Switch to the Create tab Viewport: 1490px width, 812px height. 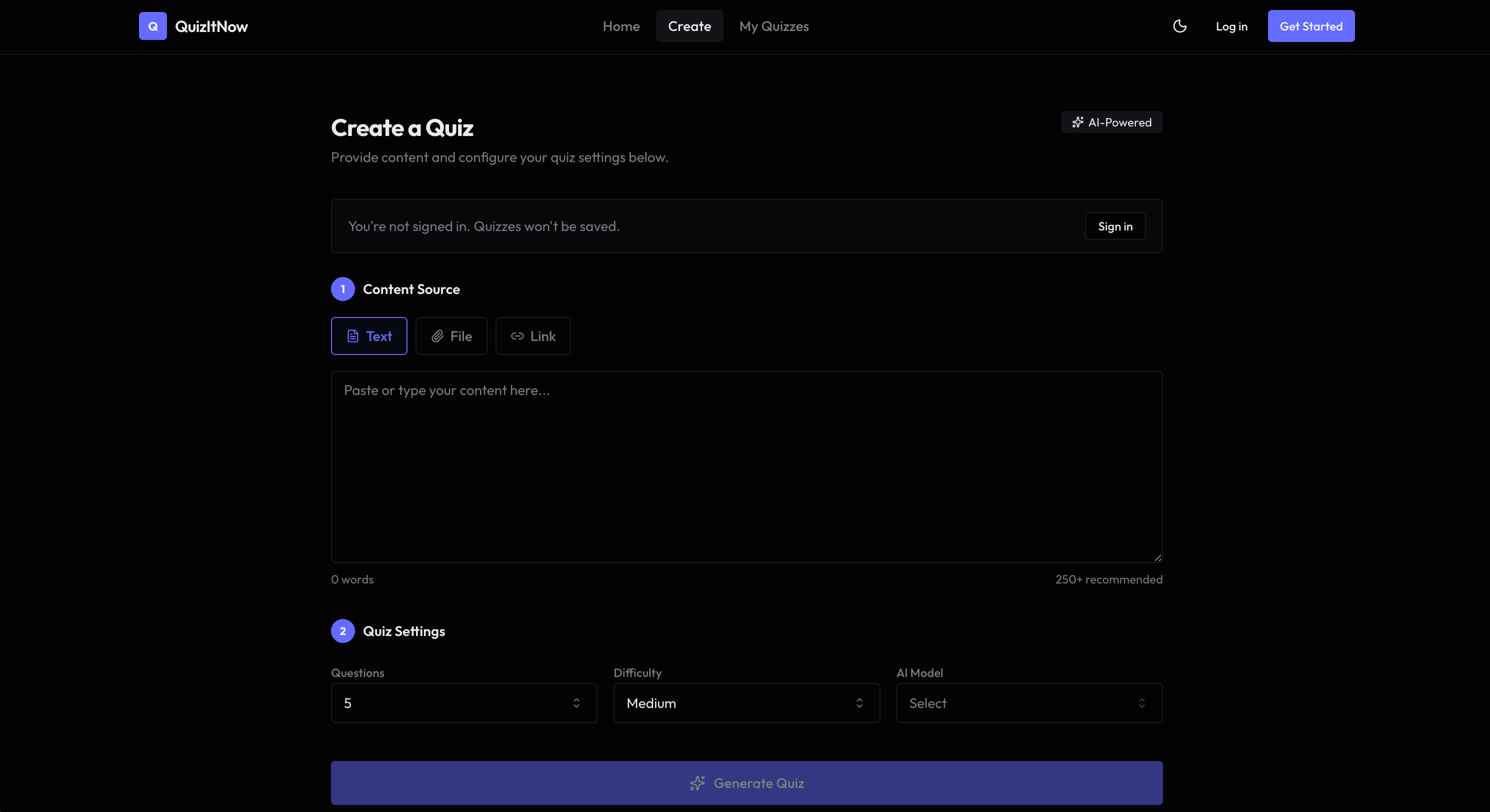point(689,26)
